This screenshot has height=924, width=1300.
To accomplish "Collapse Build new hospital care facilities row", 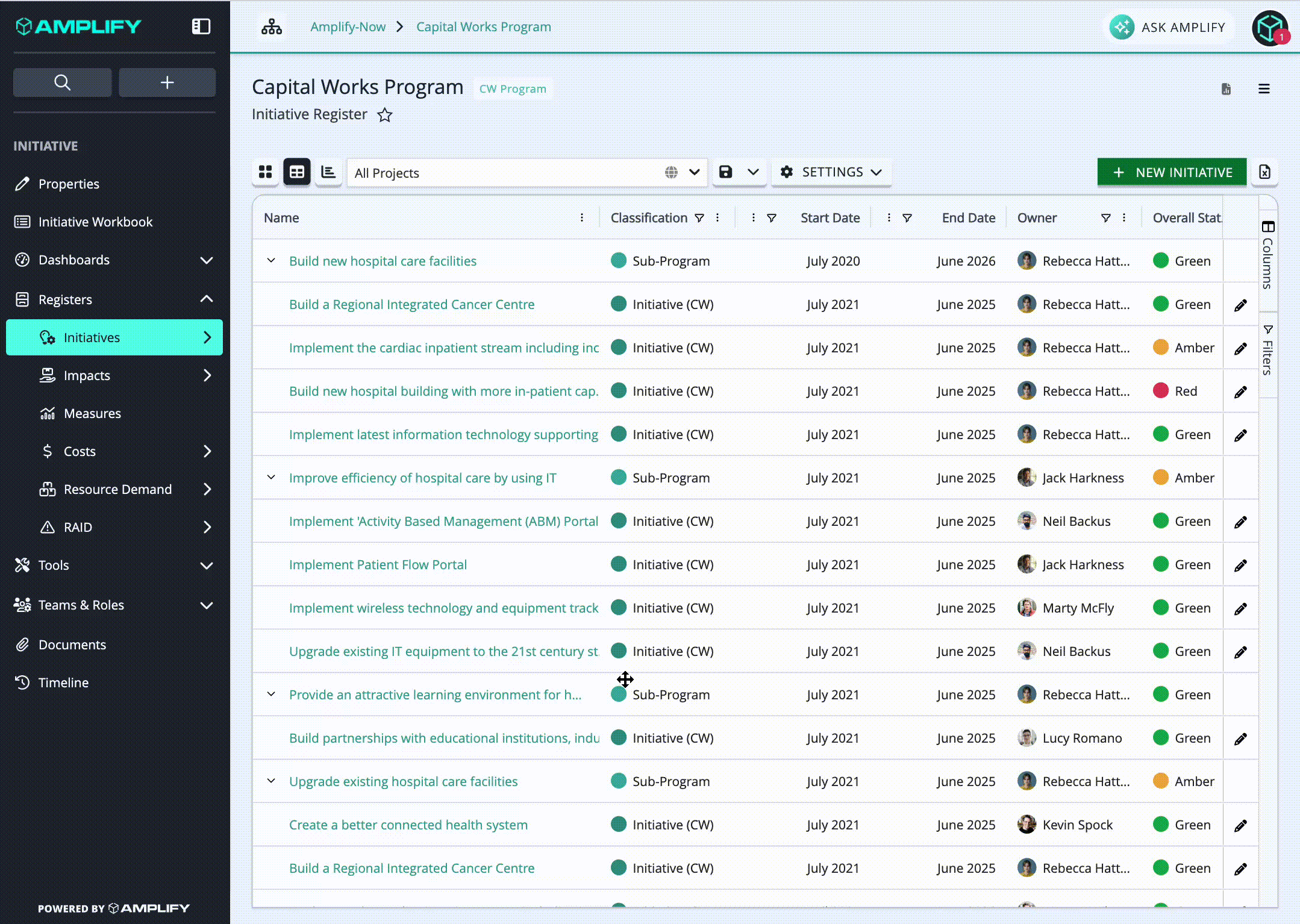I will tap(271, 261).
